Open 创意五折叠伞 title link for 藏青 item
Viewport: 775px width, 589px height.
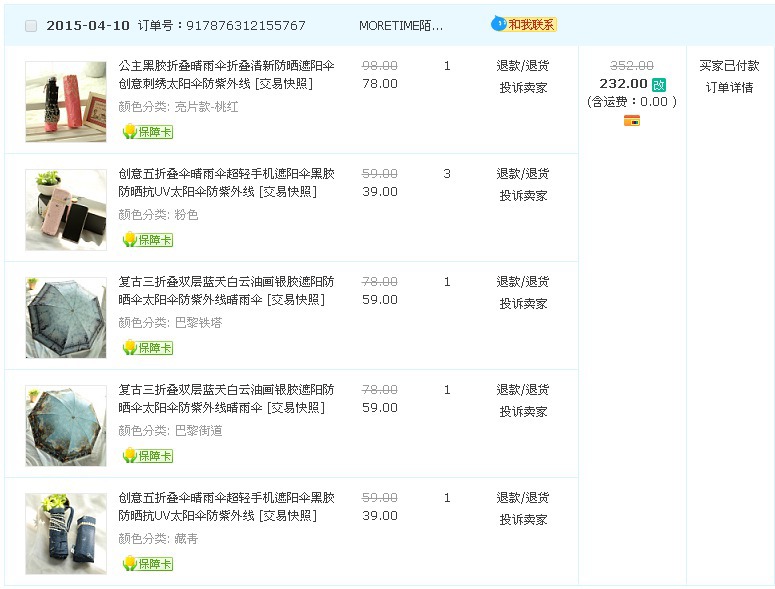pyautogui.click(x=226, y=506)
